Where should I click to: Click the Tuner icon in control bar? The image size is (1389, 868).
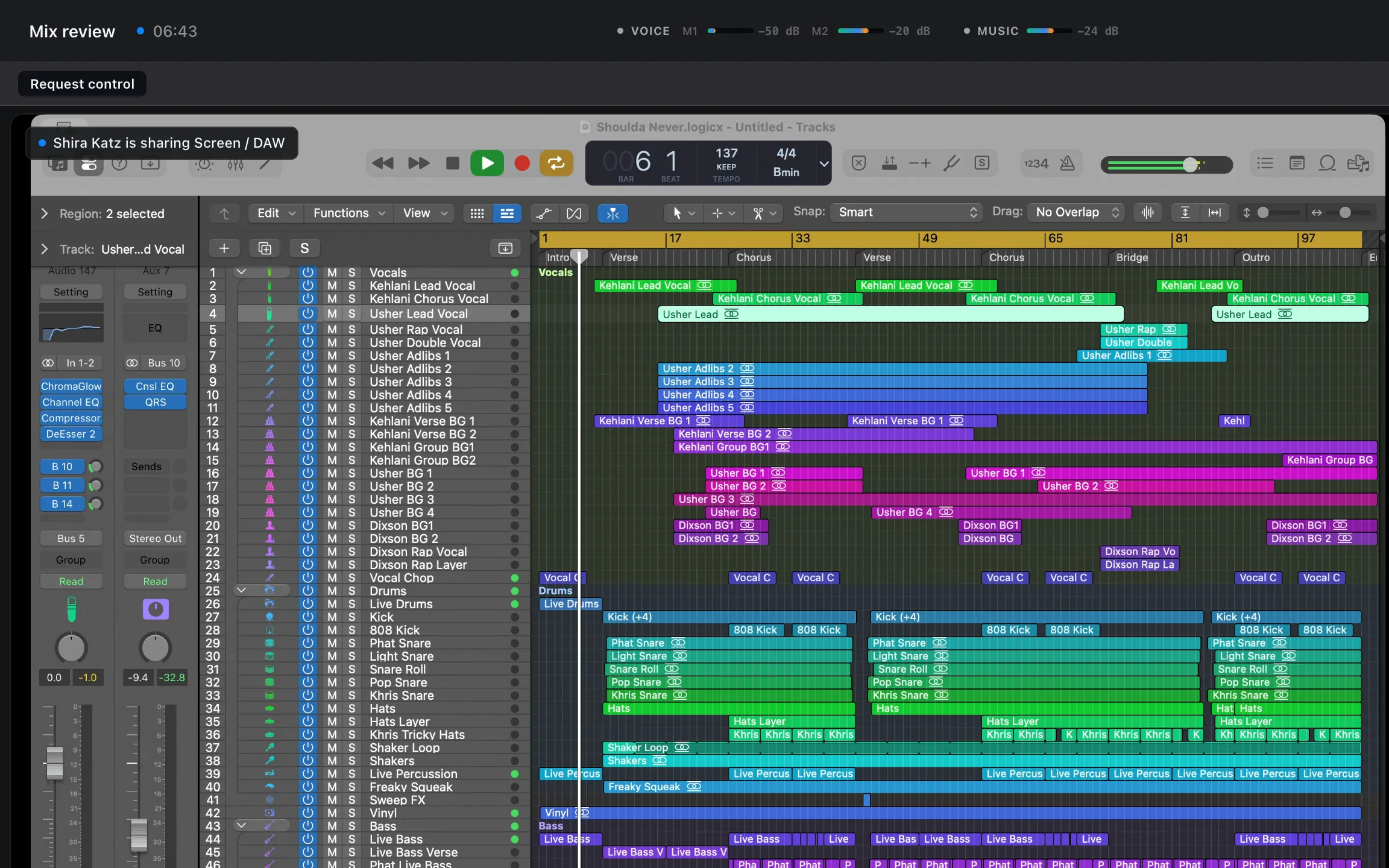pyautogui.click(x=951, y=163)
